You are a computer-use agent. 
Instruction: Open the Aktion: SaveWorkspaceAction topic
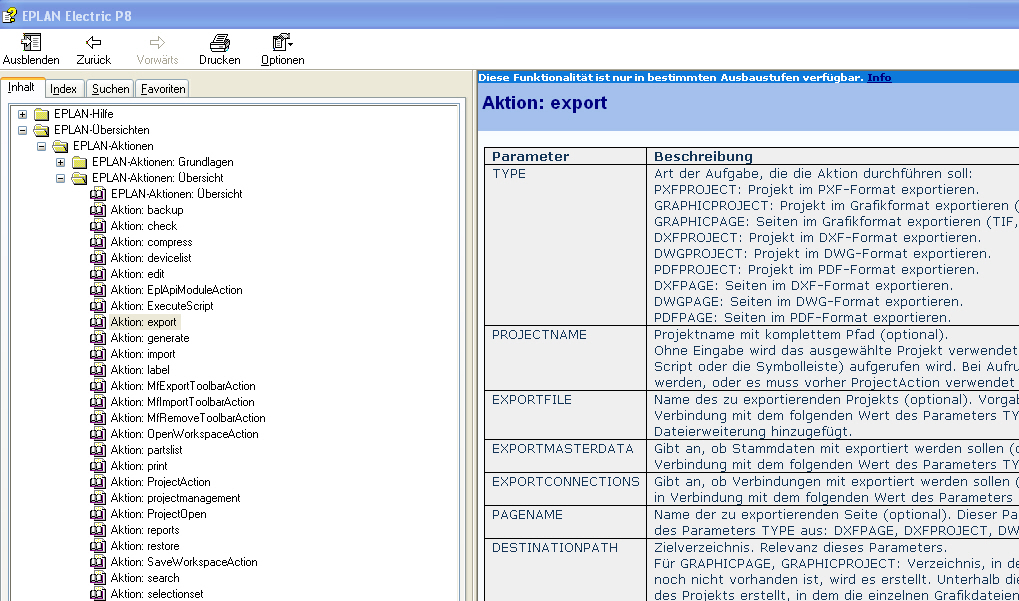point(184,562)
